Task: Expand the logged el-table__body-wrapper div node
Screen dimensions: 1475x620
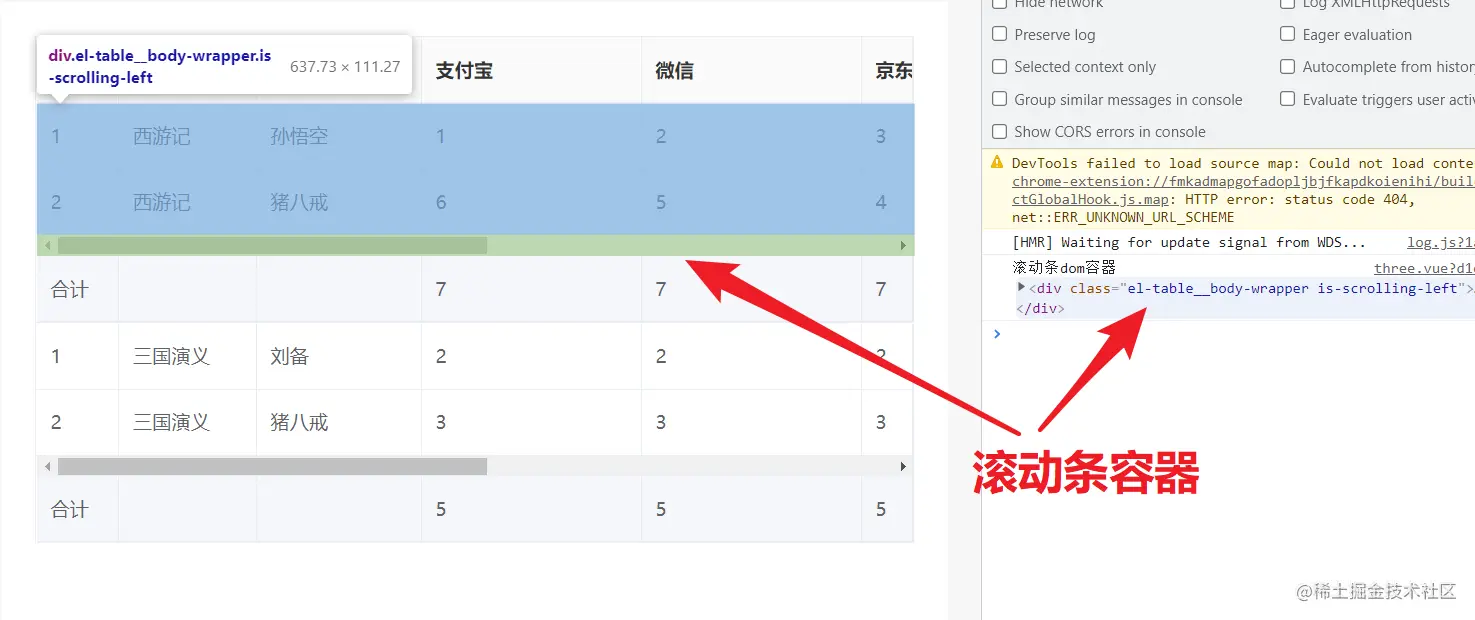Action: (1021, 288)
